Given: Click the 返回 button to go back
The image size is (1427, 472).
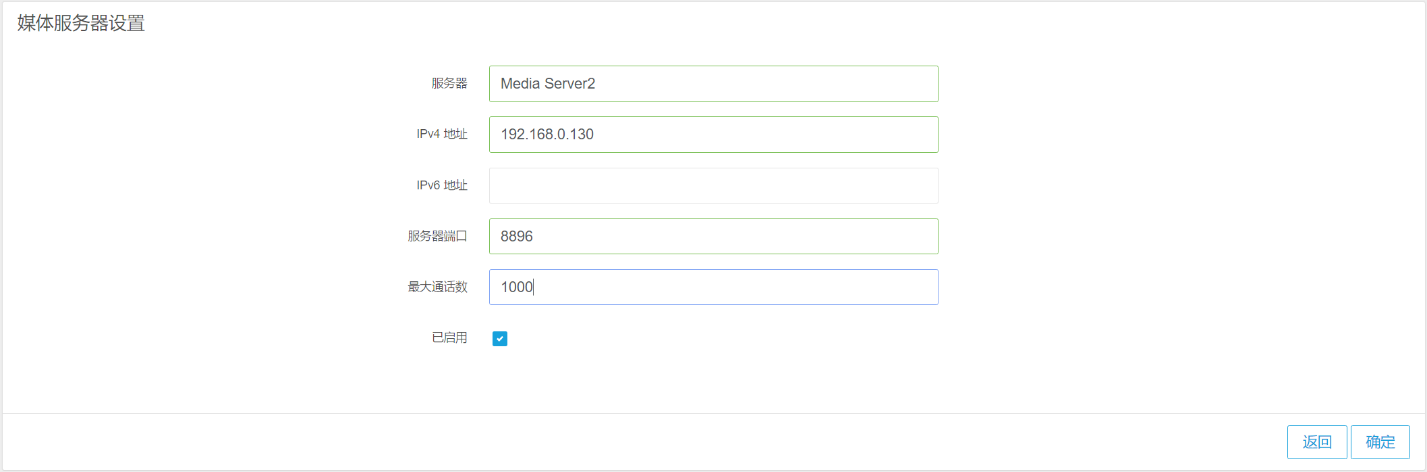Looking at the screenshot, I should (1317, 442).
